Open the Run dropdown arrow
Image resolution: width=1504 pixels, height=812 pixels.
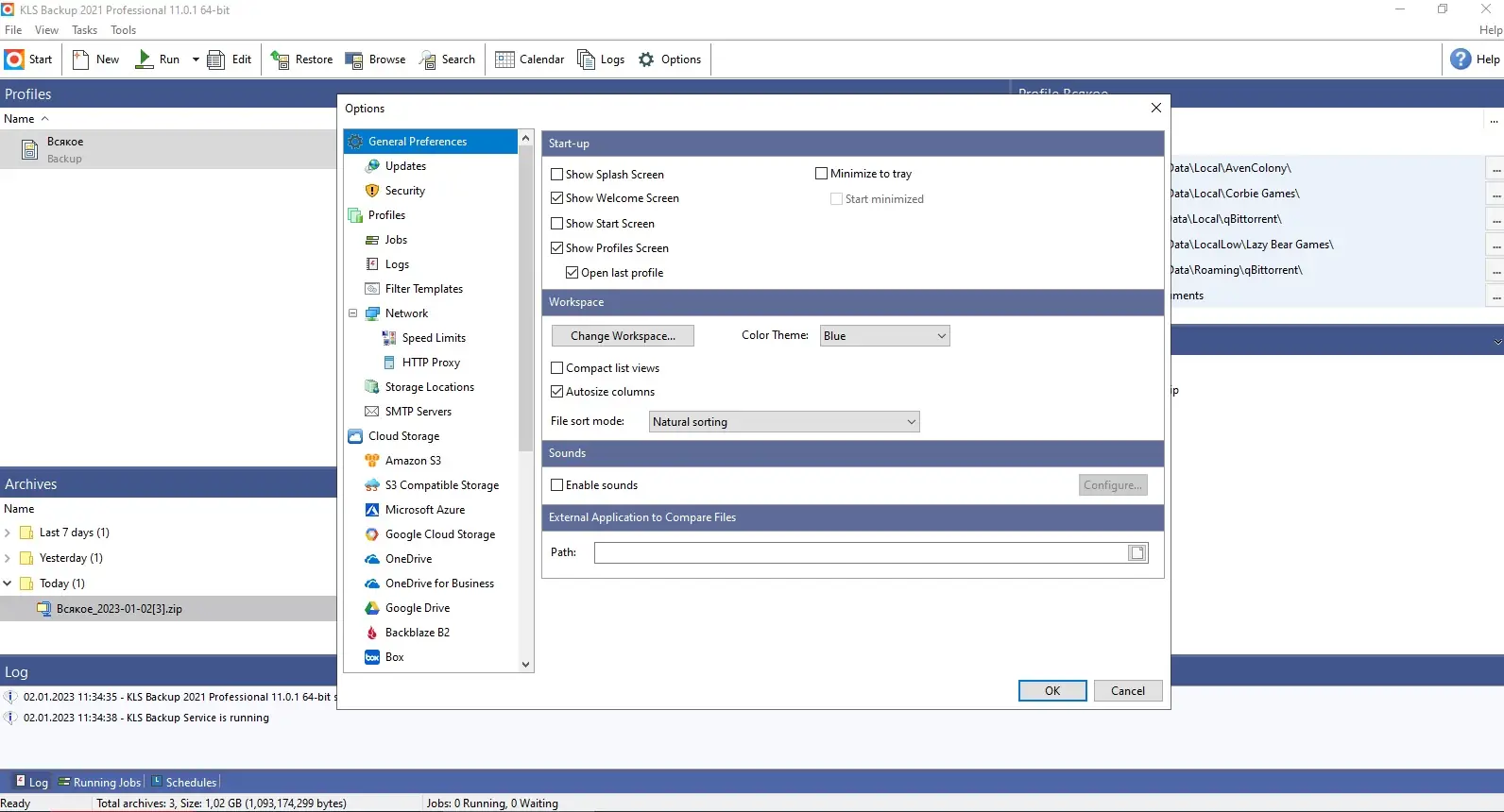pos(196,59)
